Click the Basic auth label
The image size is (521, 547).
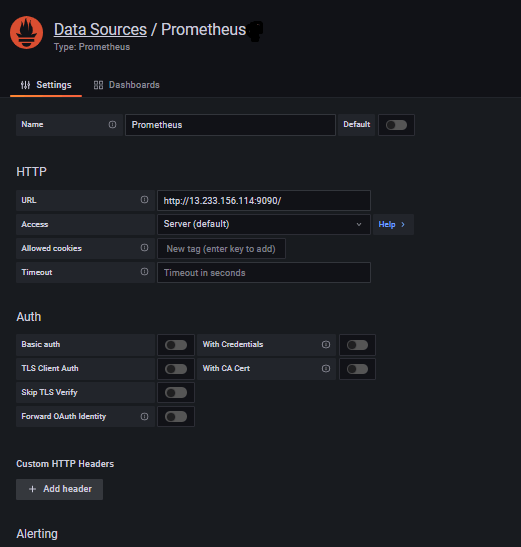(40, 344)
